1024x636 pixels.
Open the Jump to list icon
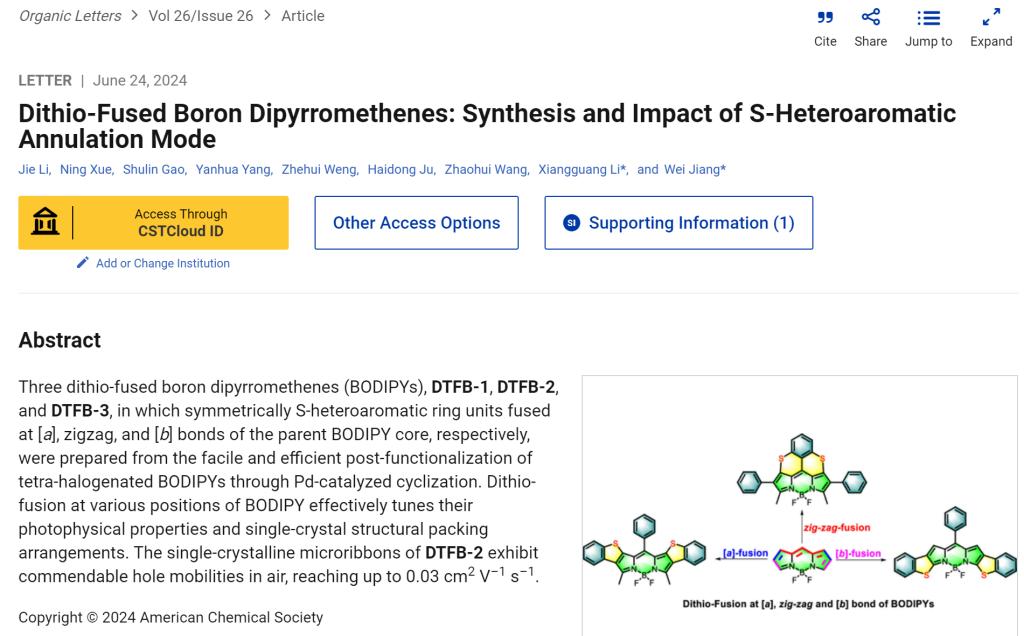(x=928, y=18)
